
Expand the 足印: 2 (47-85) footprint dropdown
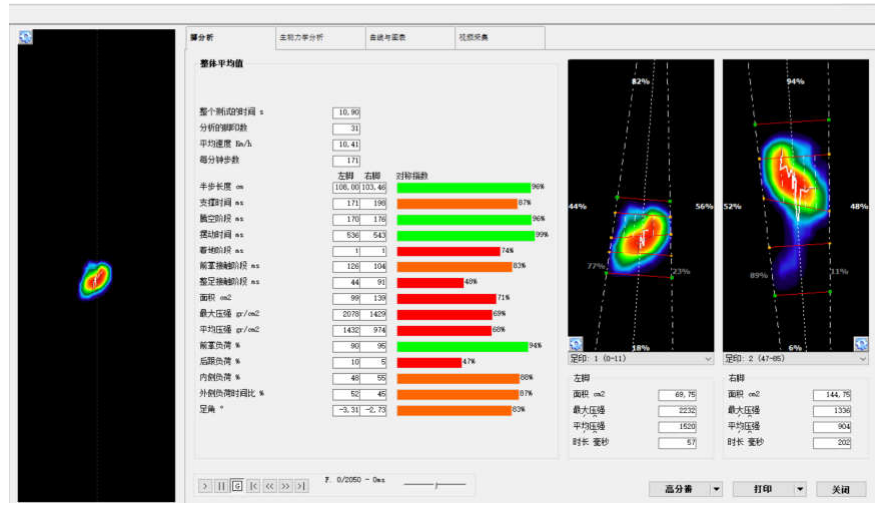(863, 358)
